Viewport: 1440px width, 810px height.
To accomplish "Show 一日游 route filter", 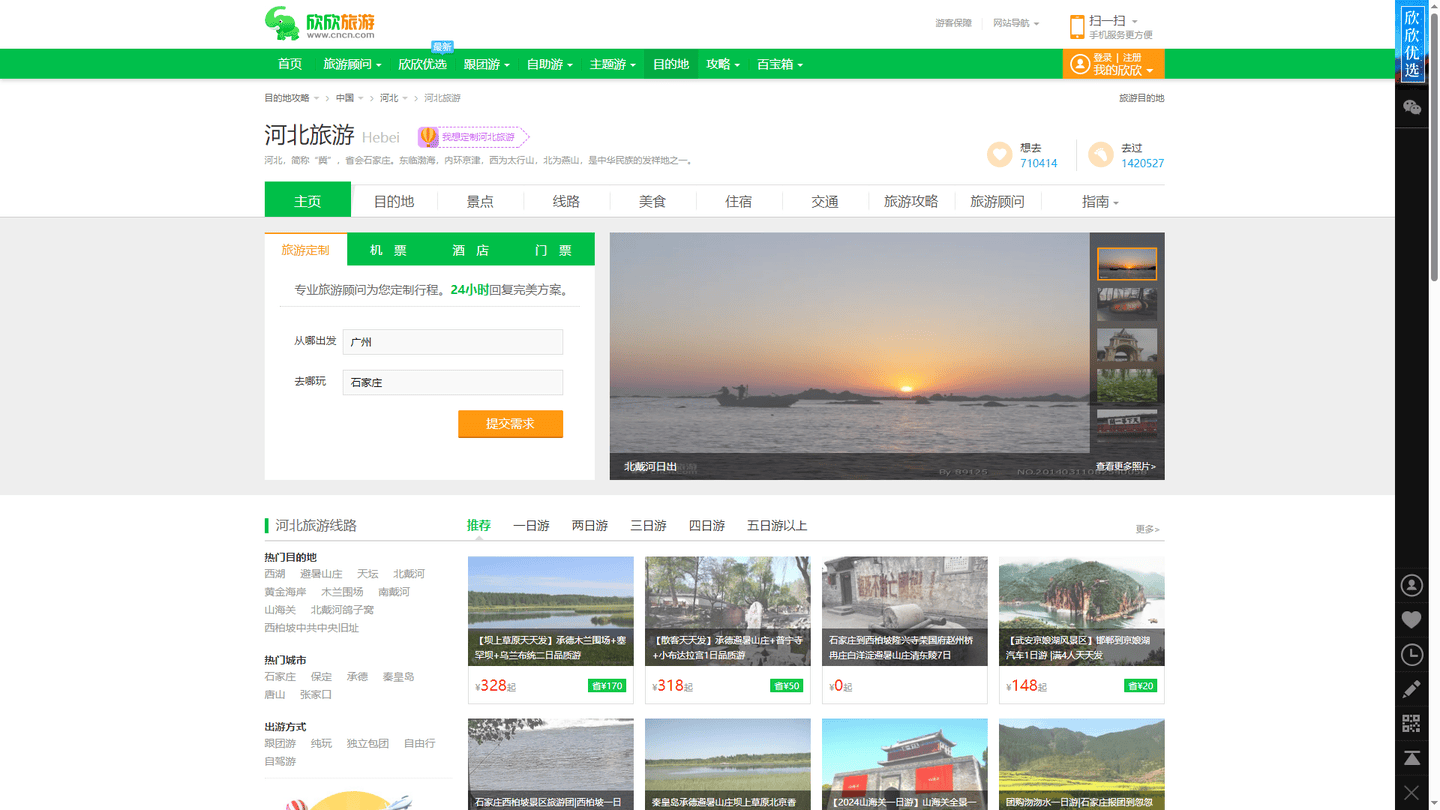I will (531, 525).
